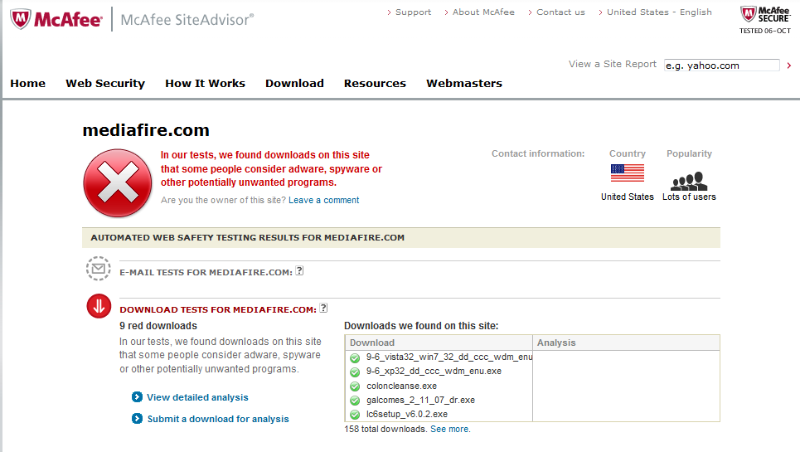Screen dimensions: 800x452
Task: Click the View a Site Report input field
Action: [721, 65]
